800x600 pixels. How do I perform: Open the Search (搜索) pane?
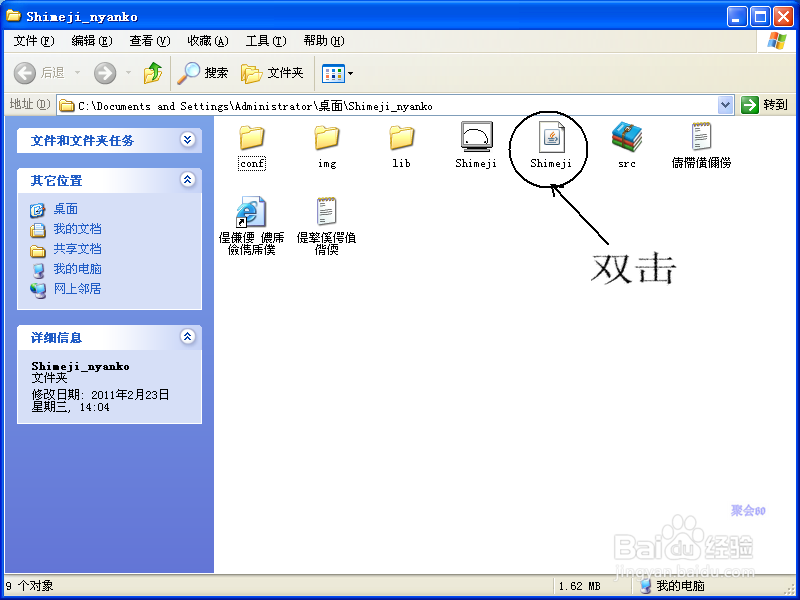coord(203,73)
